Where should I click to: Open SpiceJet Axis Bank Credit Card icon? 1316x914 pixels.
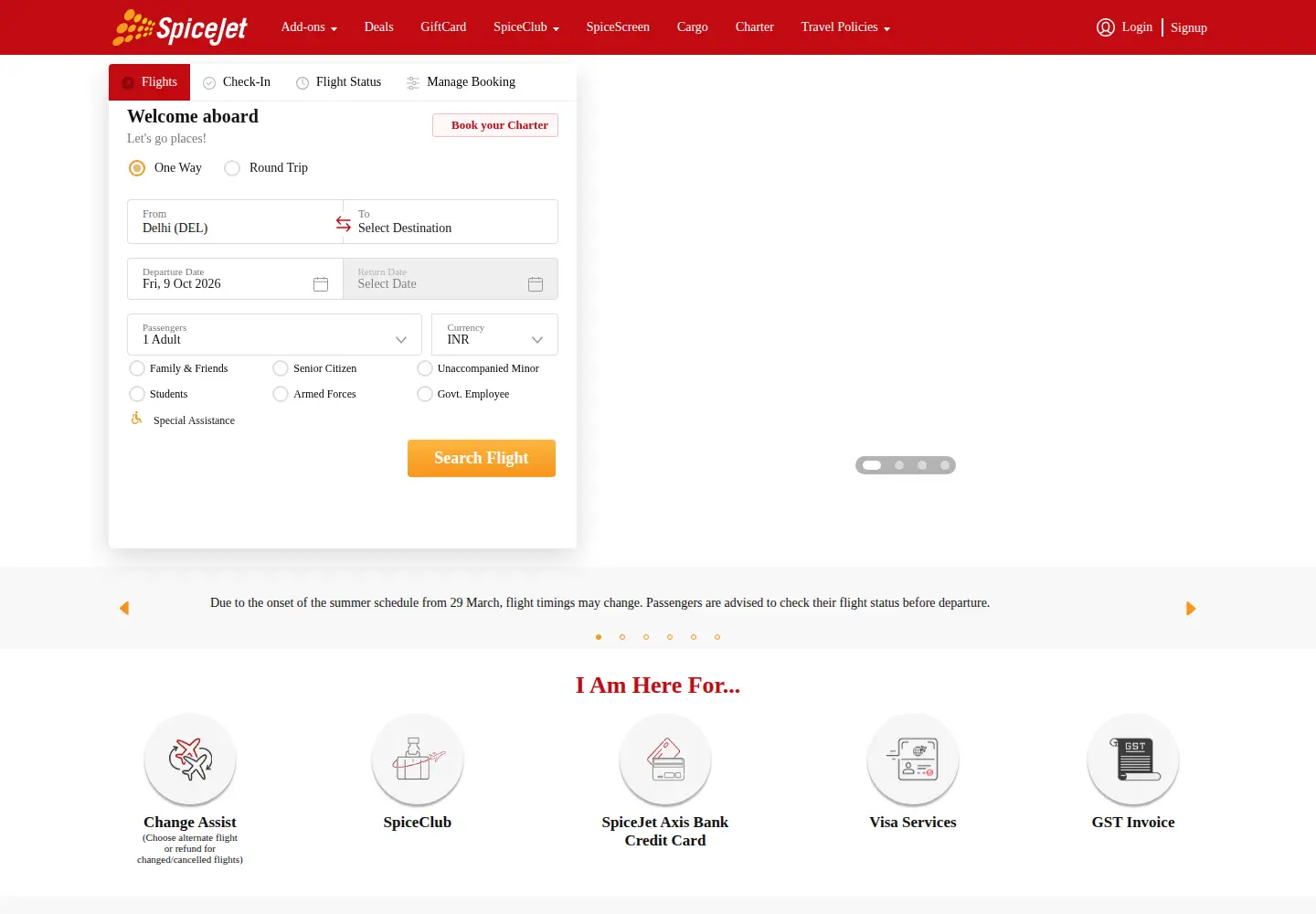point(665,760)
